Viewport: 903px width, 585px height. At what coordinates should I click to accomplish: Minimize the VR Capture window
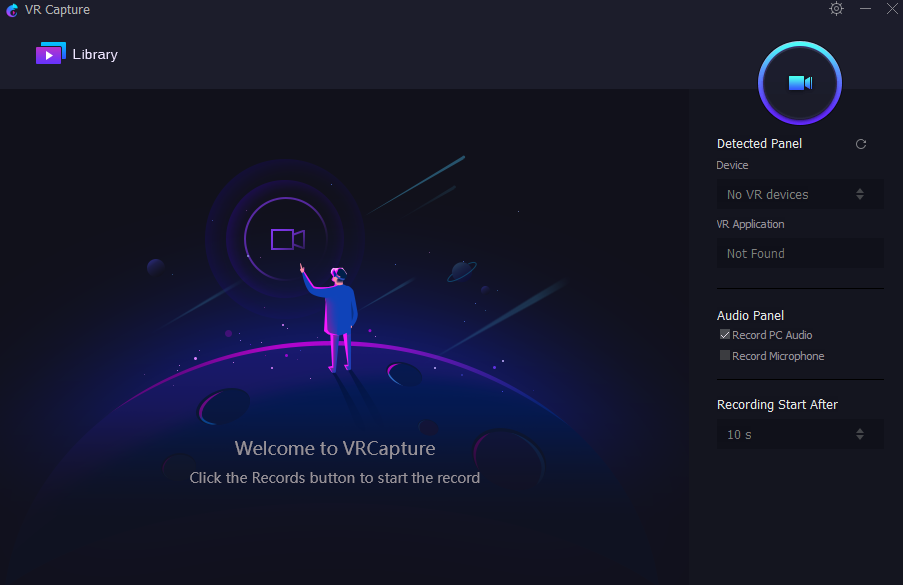coord(864,9)
